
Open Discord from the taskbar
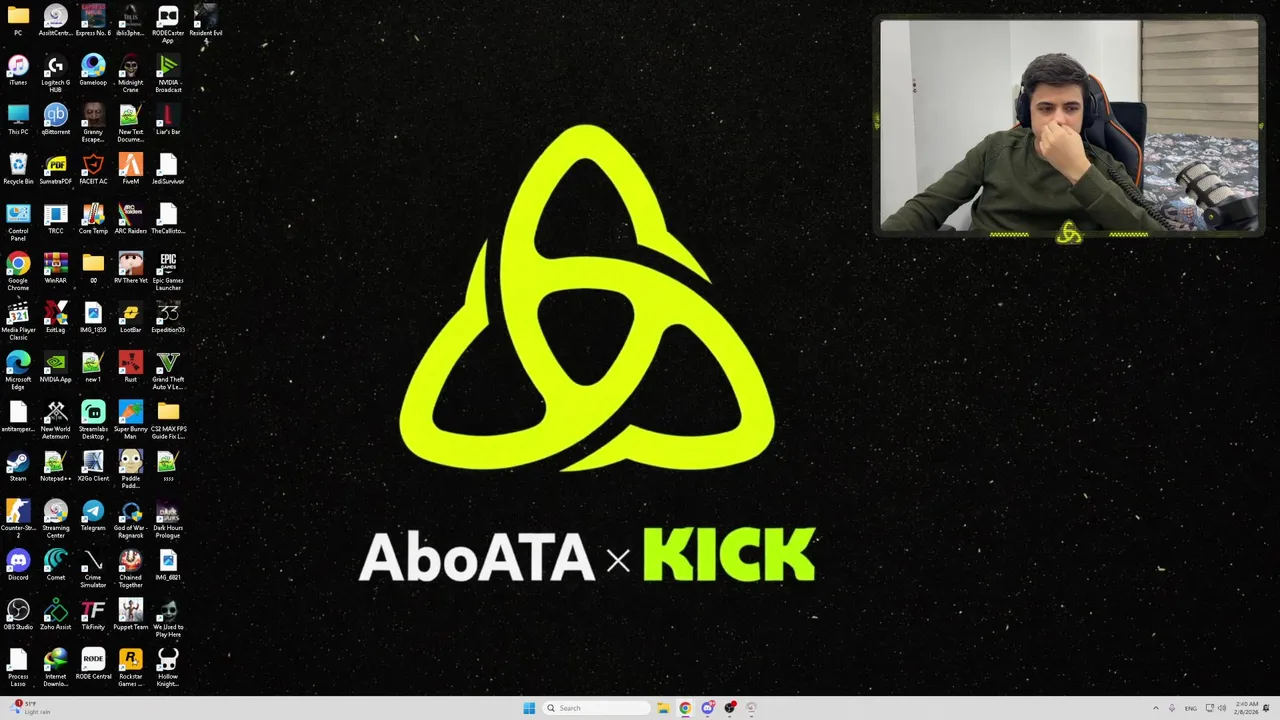(x=707, y=708)
